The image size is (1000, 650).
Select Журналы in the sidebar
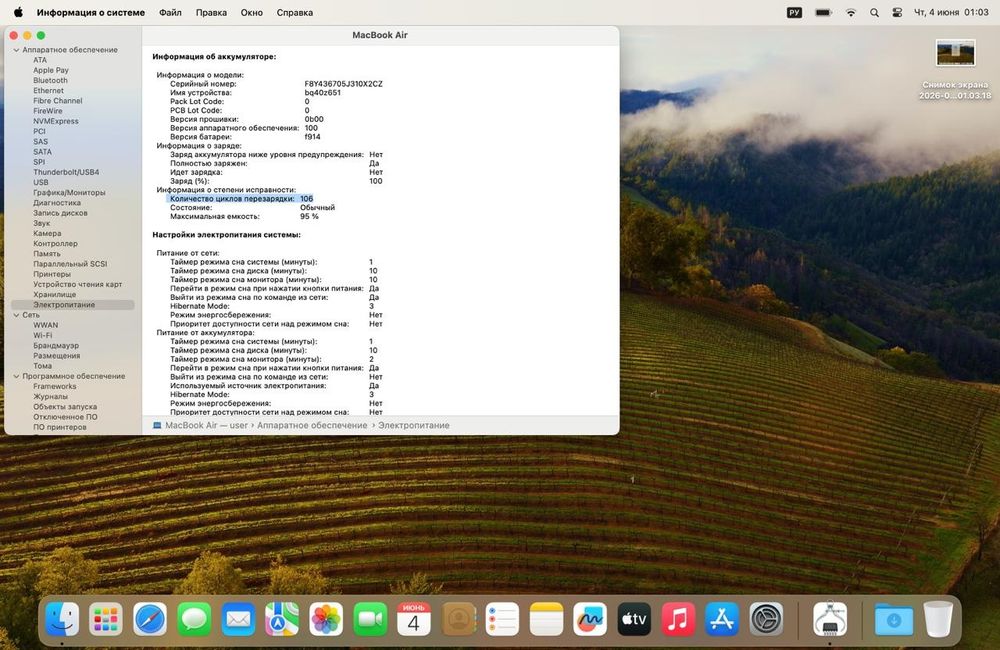[x=50, y=397]
